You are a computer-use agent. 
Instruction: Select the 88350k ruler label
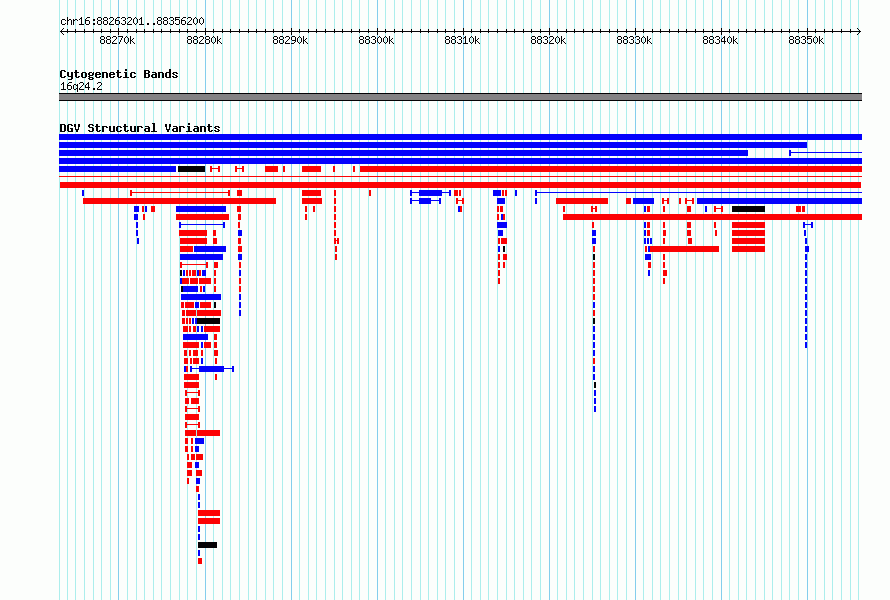pyautogui.click(x=806, y=40)
